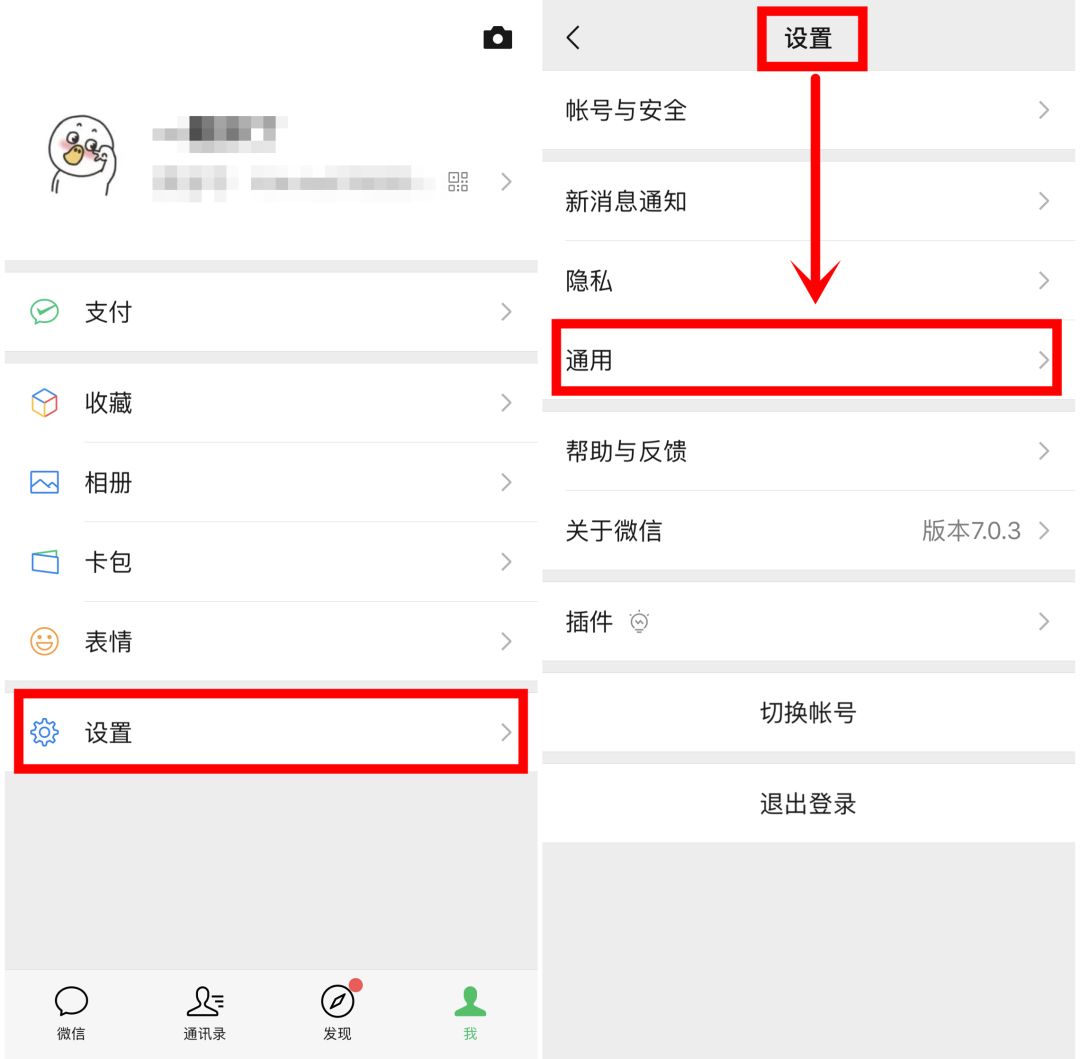Image resolution: width=1080 pixels, height=1059 pixels.
Task: Tap the camera icon at top
Action: coord(497,38)
